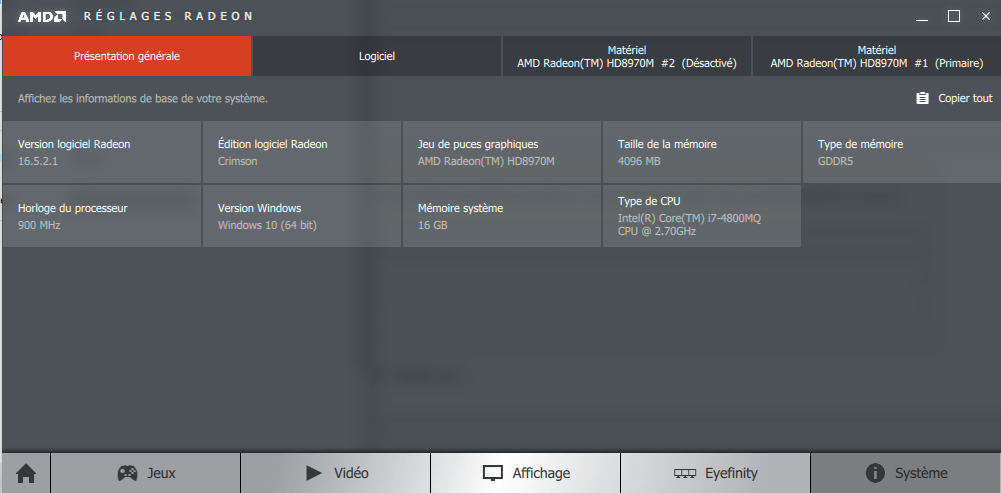Click Copier tout

point(954,98)
